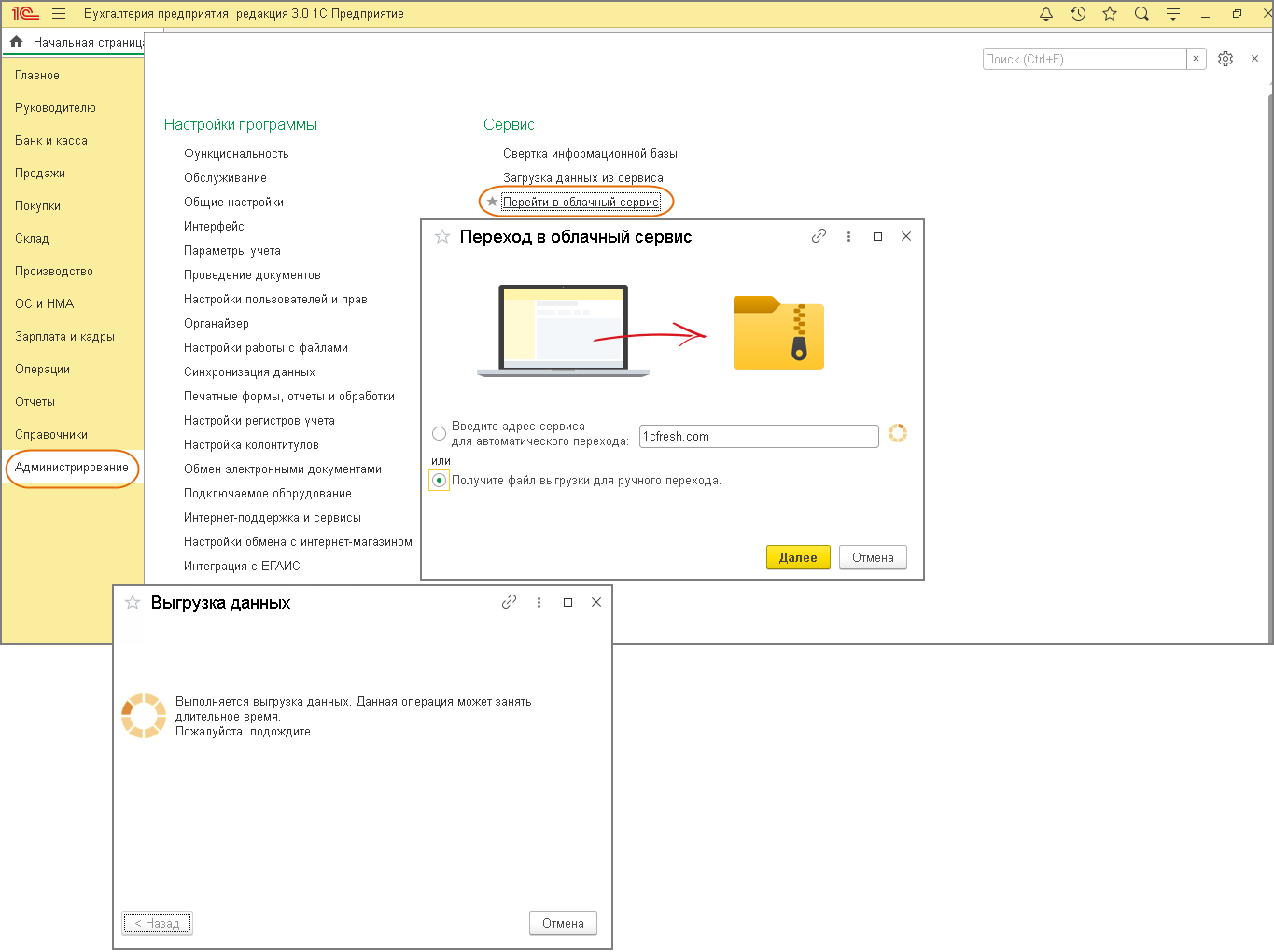Open the Производство section
This screenshot has width=1274, height=952.
pos(54,271)
